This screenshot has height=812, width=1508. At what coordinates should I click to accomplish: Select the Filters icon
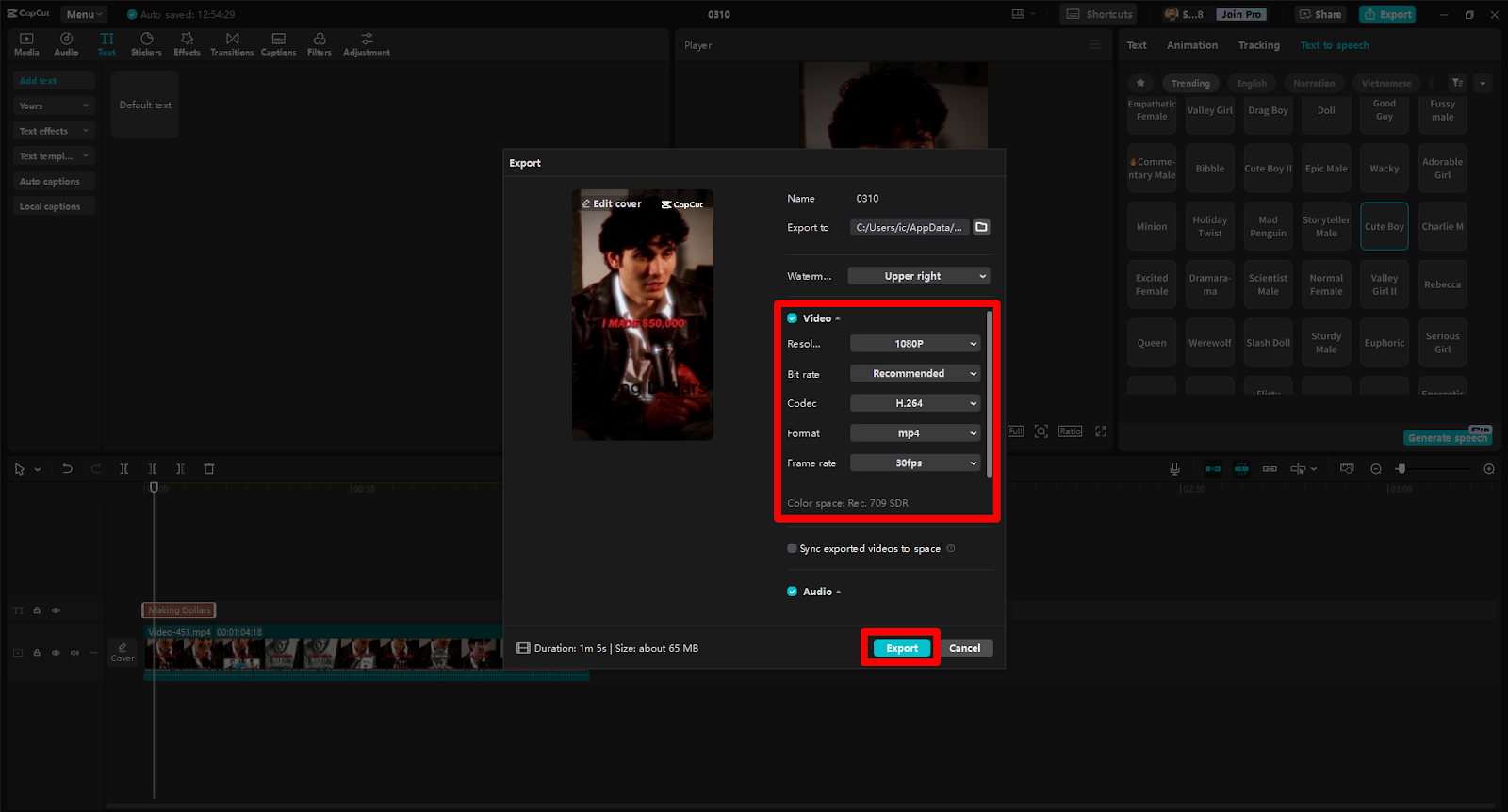320,43
